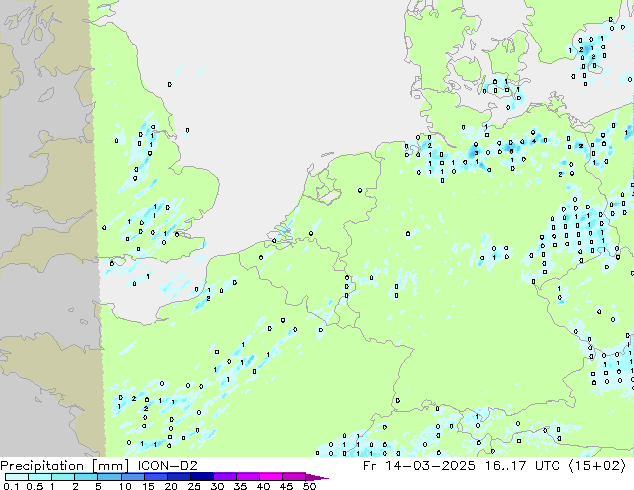Click the '(15+02)' forecast offset text

(x=597, y=466)
